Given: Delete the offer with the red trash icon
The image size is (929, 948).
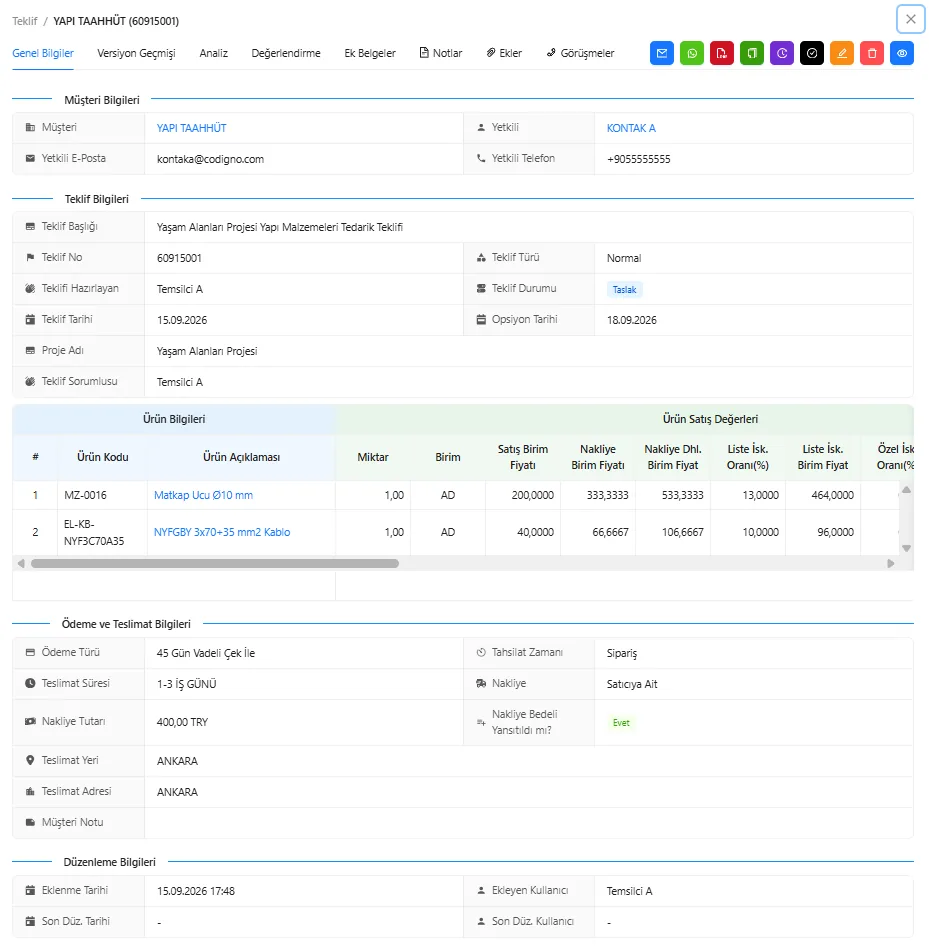Looking at the screenshot, I should [x=872, y=53].
